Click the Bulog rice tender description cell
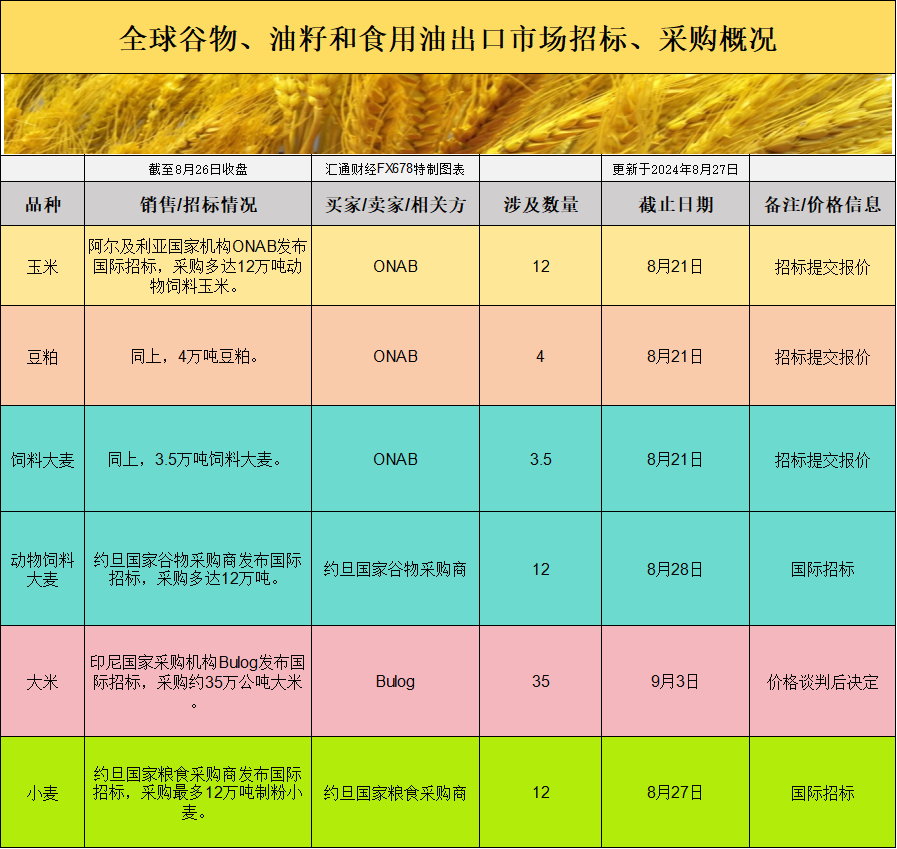 click(x=198, y=681)
